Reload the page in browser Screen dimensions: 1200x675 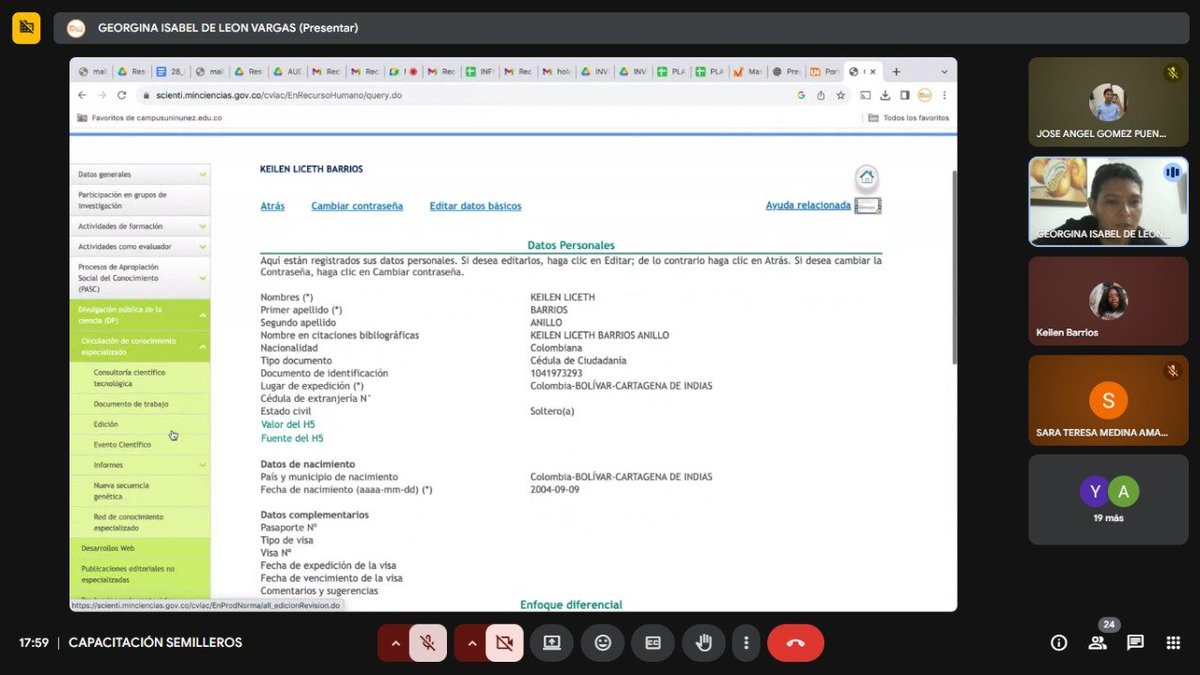click(x=121, y=95)
